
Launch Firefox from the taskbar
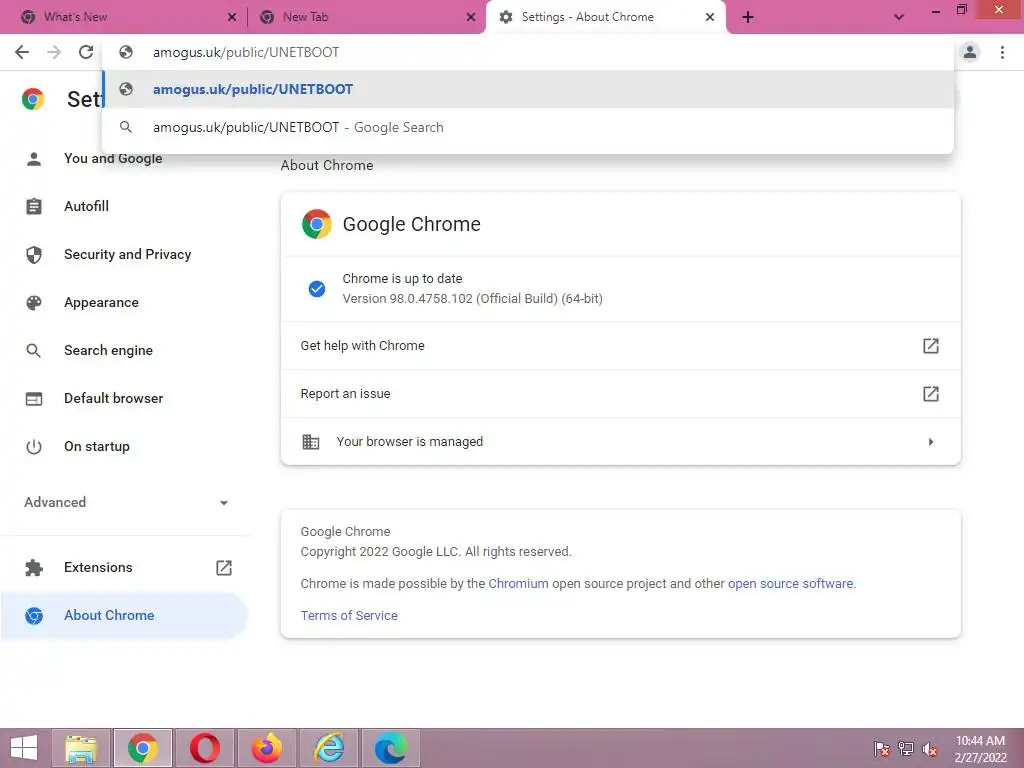[266, 748]
